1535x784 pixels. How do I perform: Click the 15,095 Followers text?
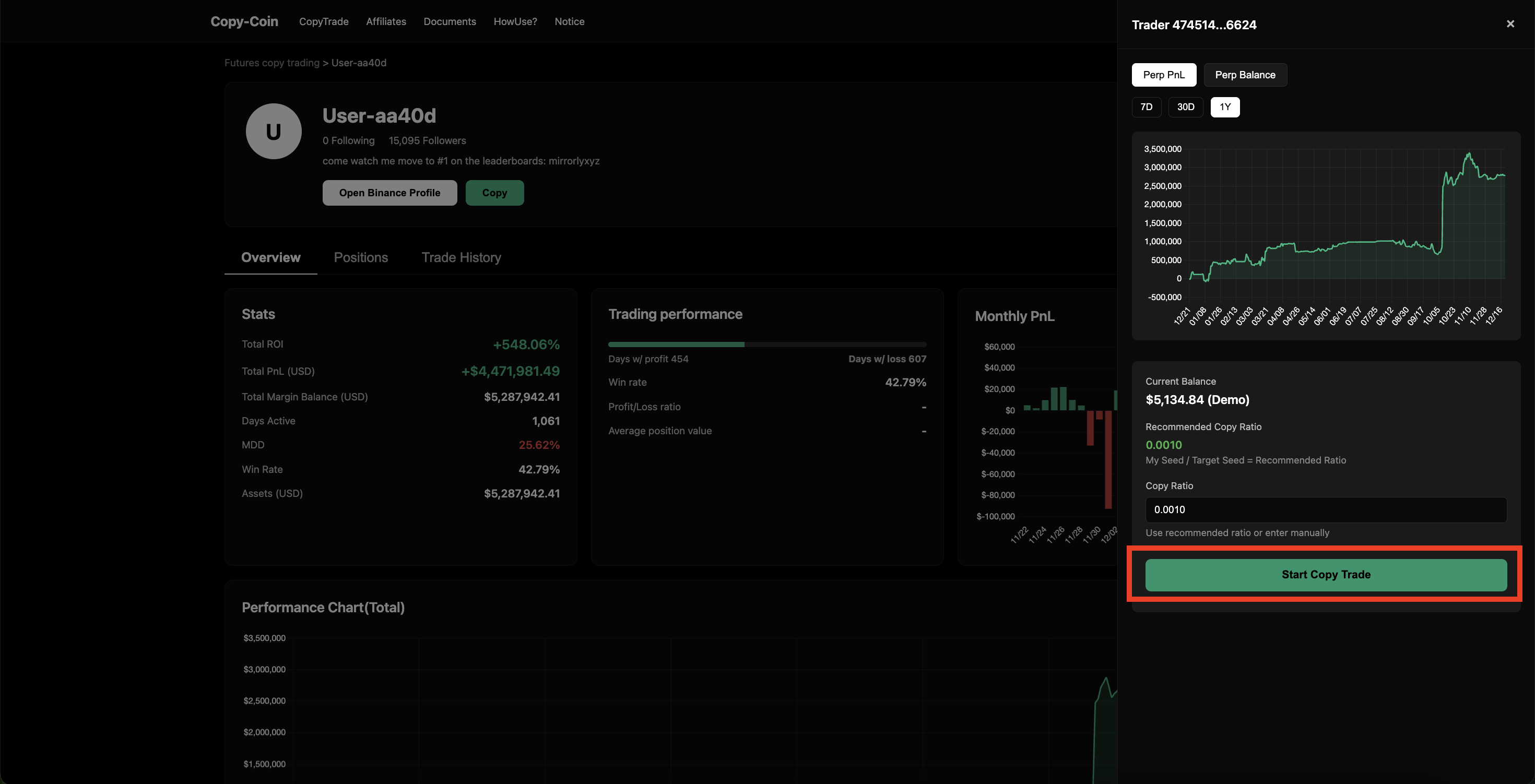427,140
